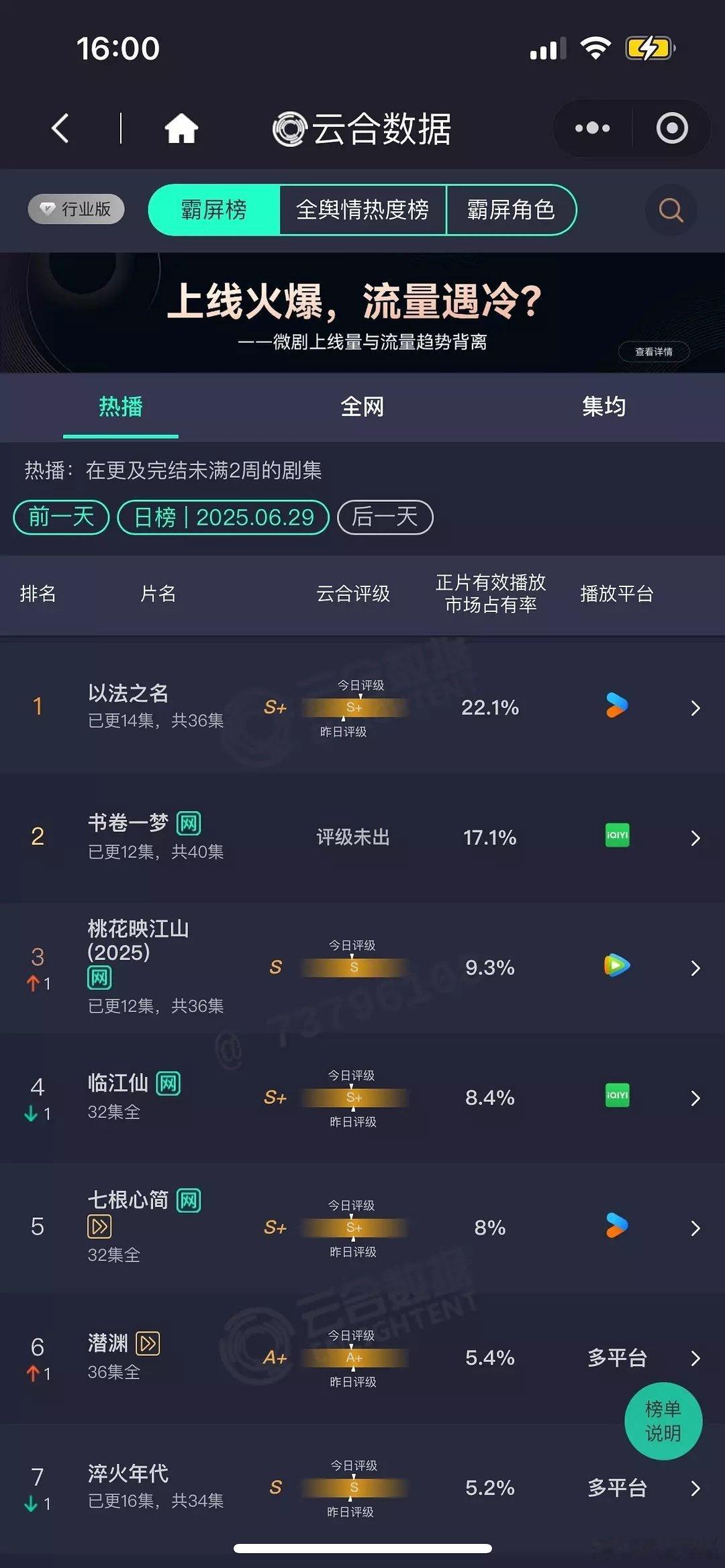
Task: Open search with the magnifier icon
Action: (671, 210)
